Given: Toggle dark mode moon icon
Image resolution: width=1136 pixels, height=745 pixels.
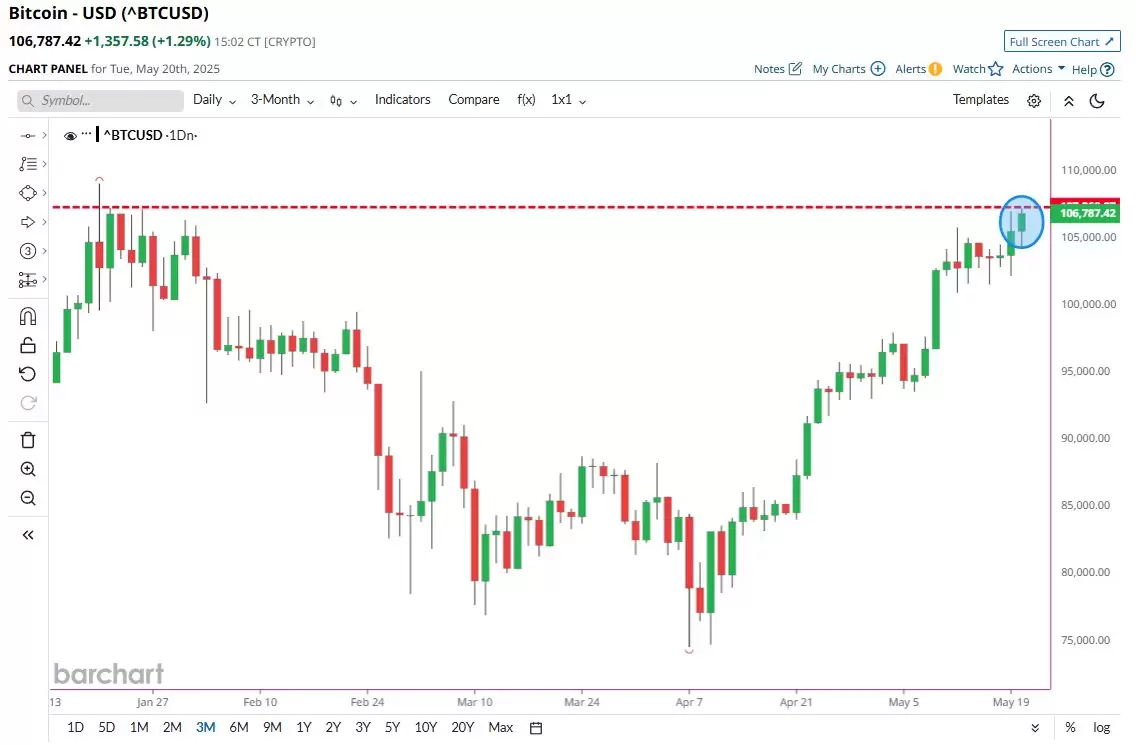Looking at the screenshot, I should tap(1097, 101).
